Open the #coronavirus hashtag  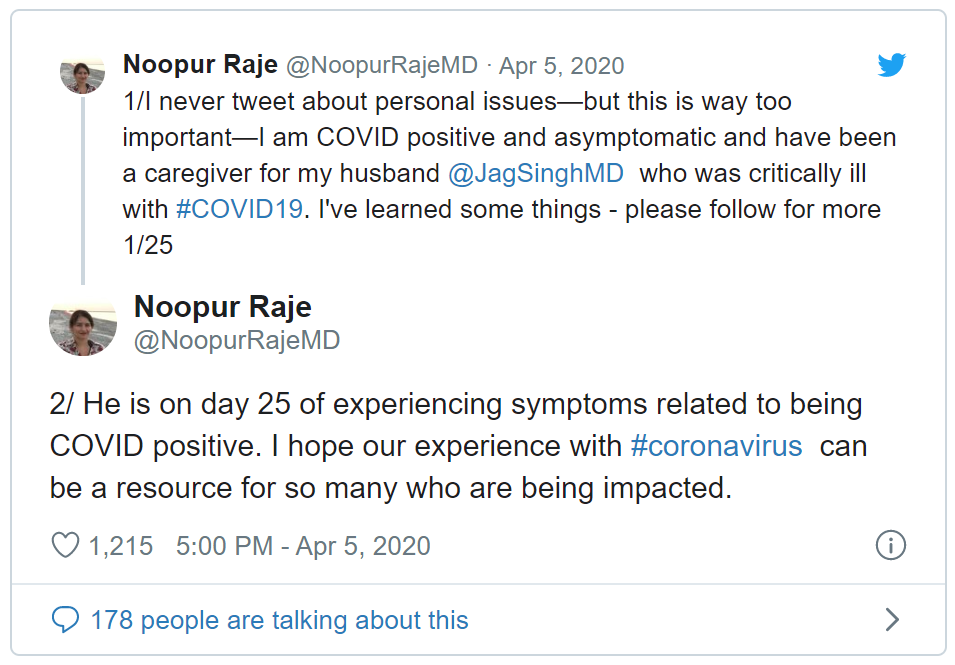(717, 446)
